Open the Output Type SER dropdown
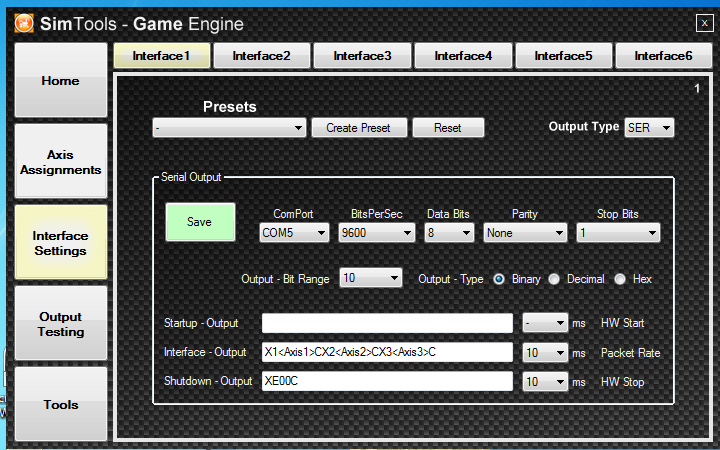The image size is (720, 450). pos(649,127)
